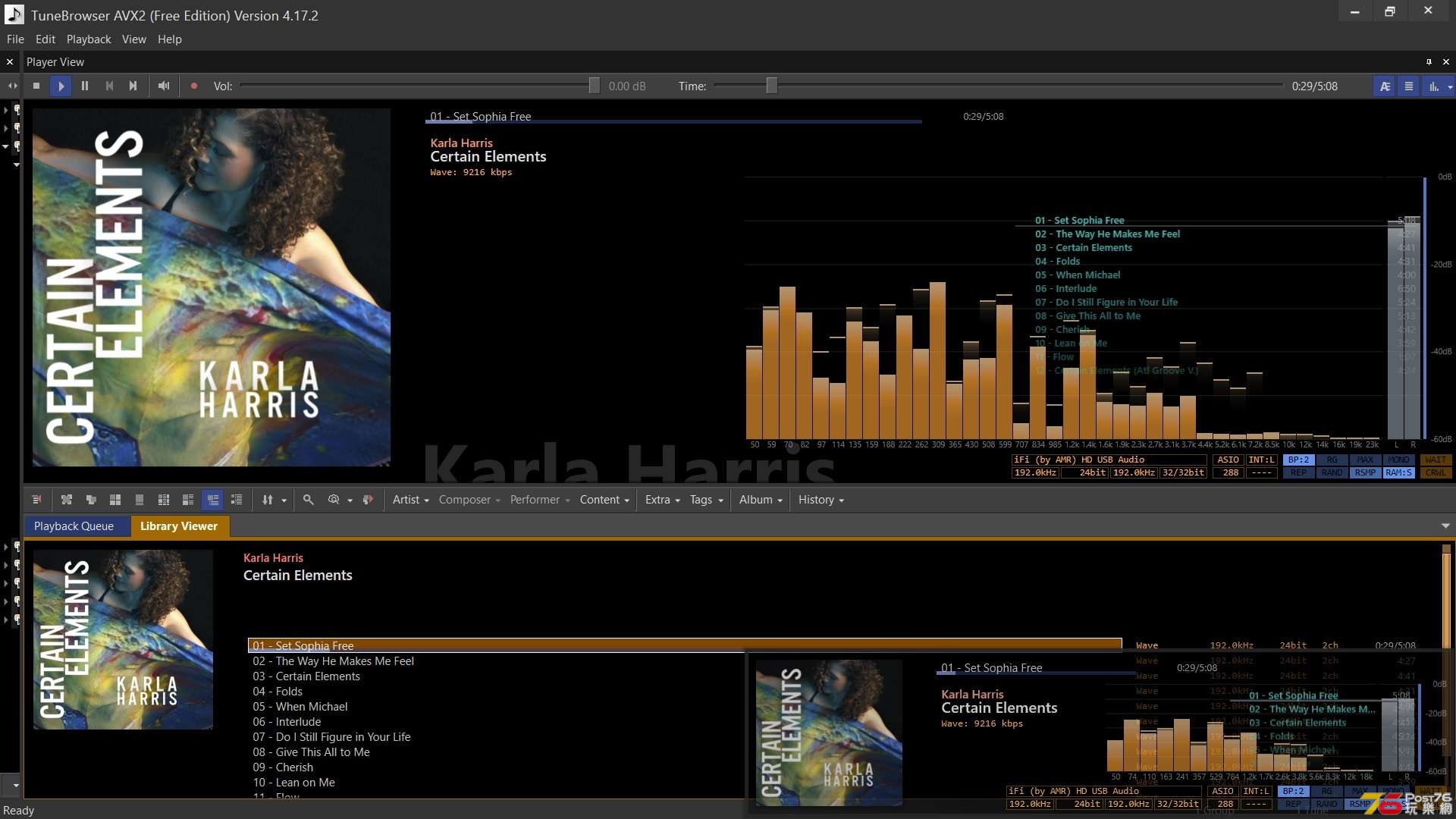Click the play button in Player View

[61, 86]
